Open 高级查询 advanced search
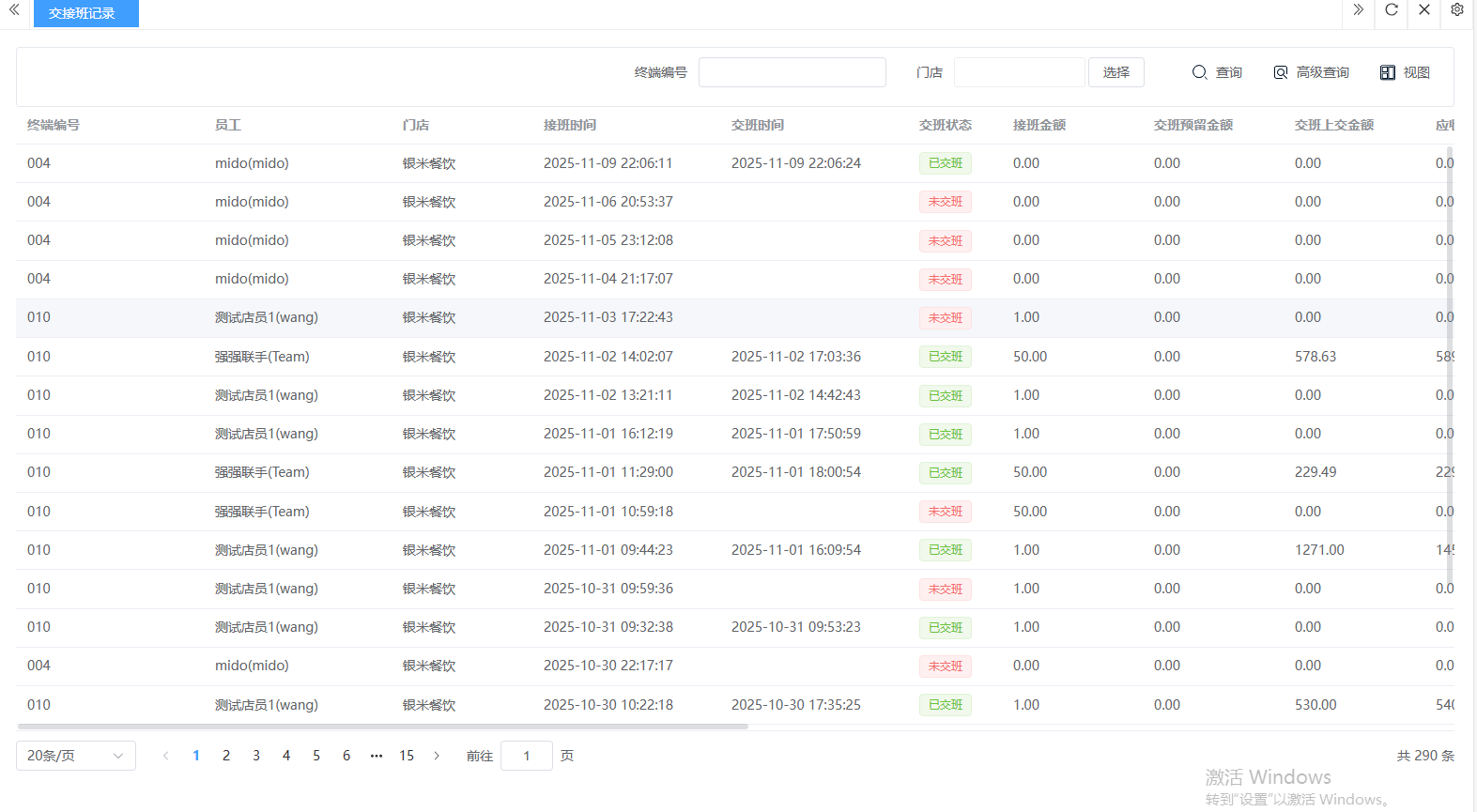Viewport: 1477px width, 812px height. click(1311, 72)
